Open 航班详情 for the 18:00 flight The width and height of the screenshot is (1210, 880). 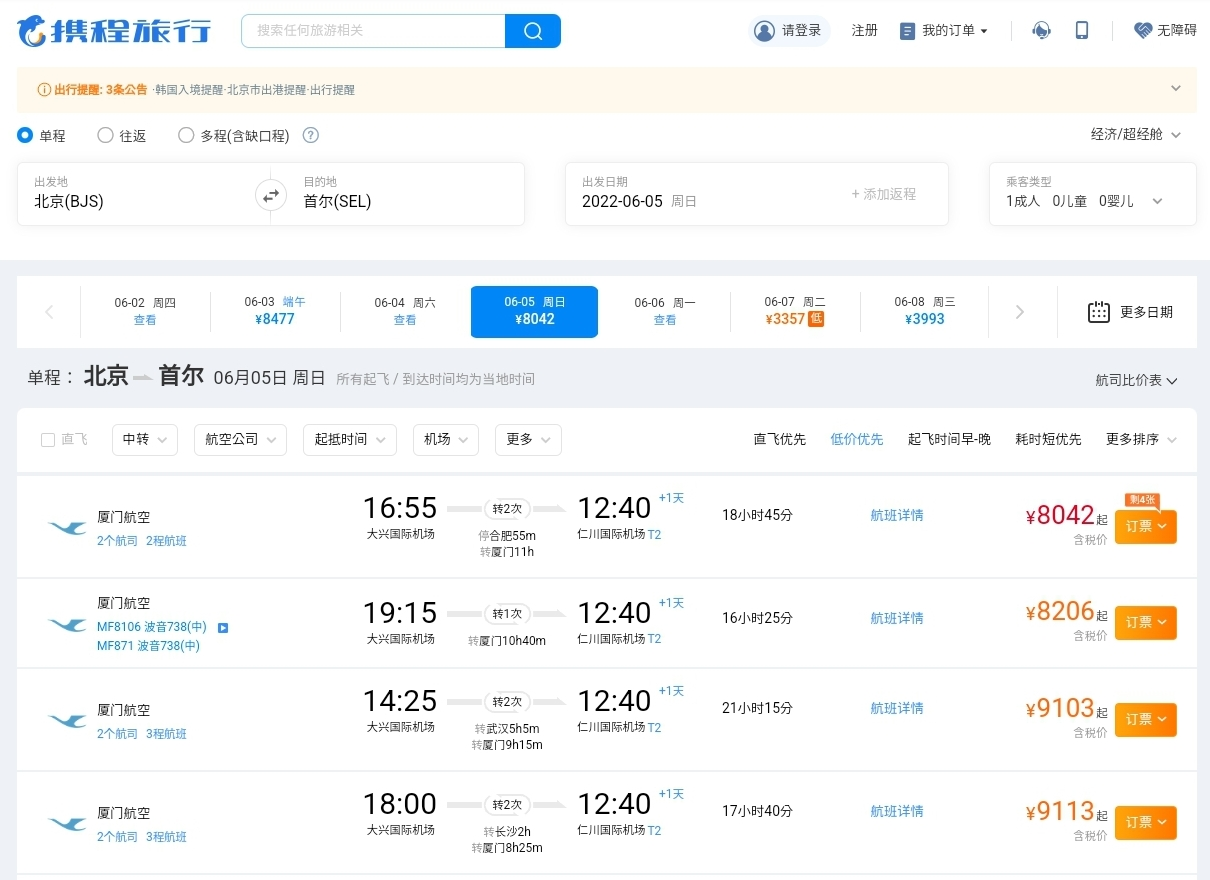click(x=897, y=812)
